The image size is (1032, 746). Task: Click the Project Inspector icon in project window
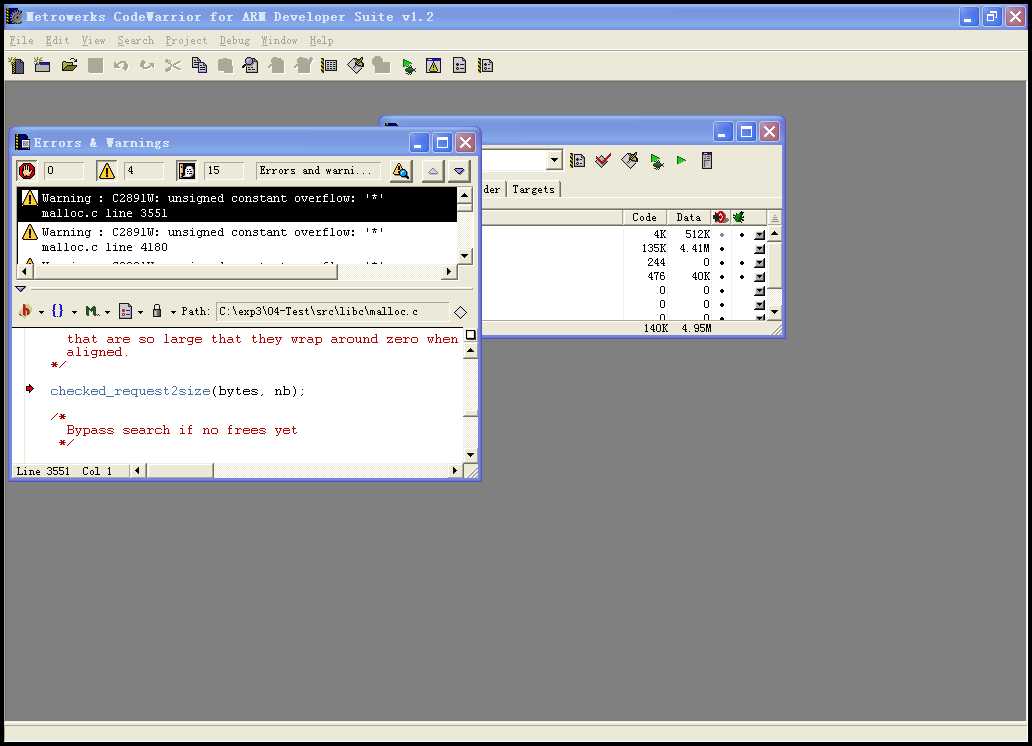tap(707, 161)
